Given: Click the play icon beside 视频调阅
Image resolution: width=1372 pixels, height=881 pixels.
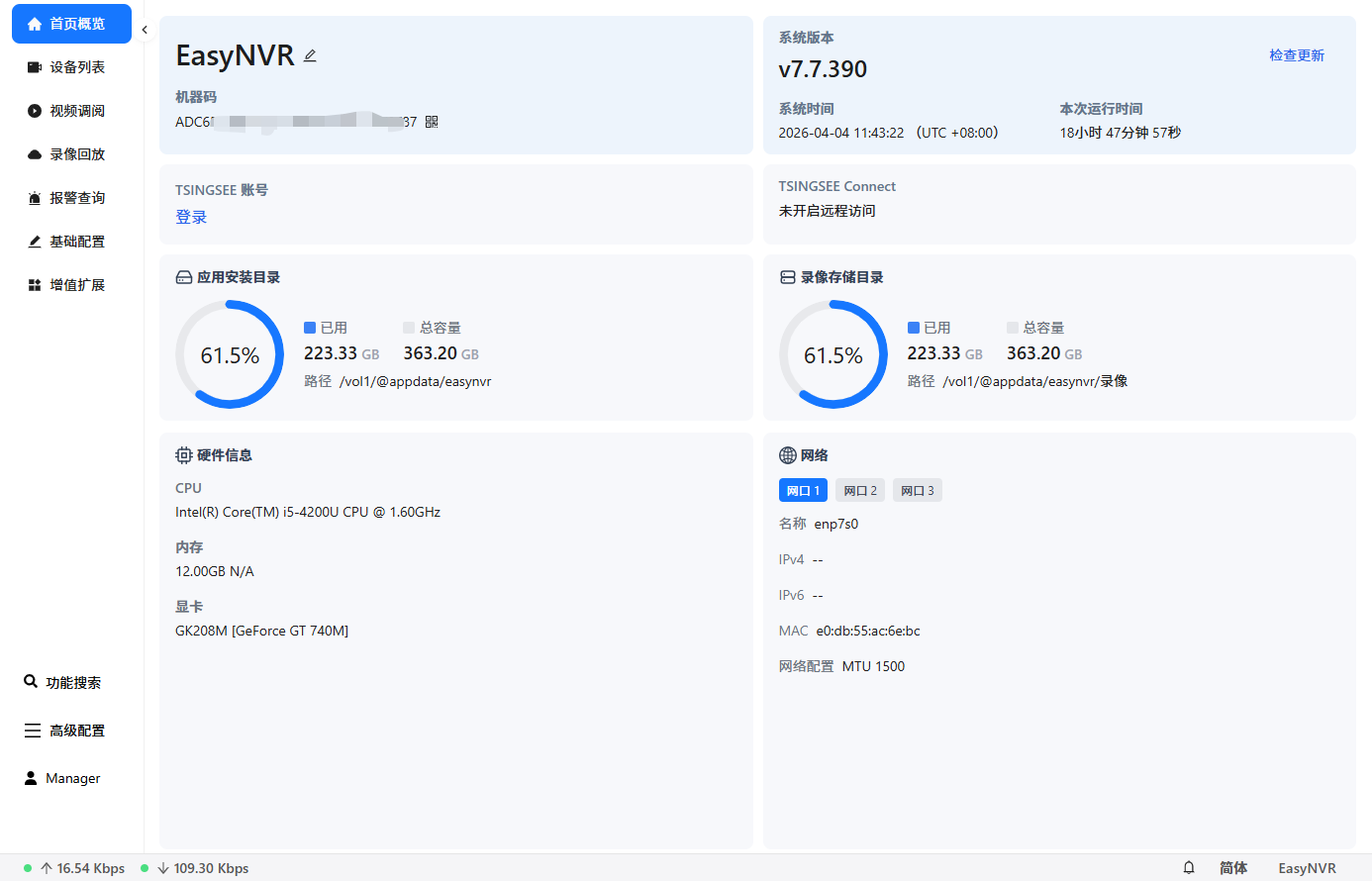Looking at the screenshot, I should [x=35, y=111].
